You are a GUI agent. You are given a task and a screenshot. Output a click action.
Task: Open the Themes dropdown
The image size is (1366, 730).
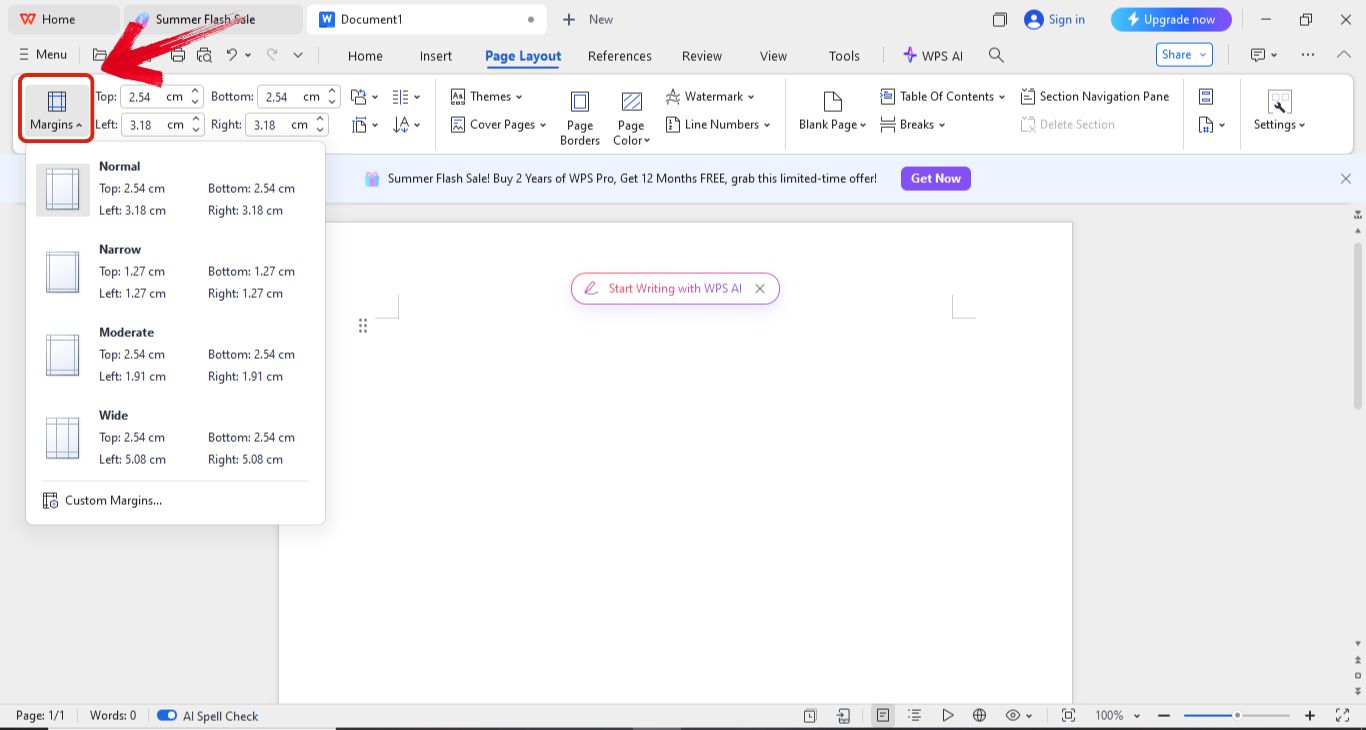coord(486,96)
